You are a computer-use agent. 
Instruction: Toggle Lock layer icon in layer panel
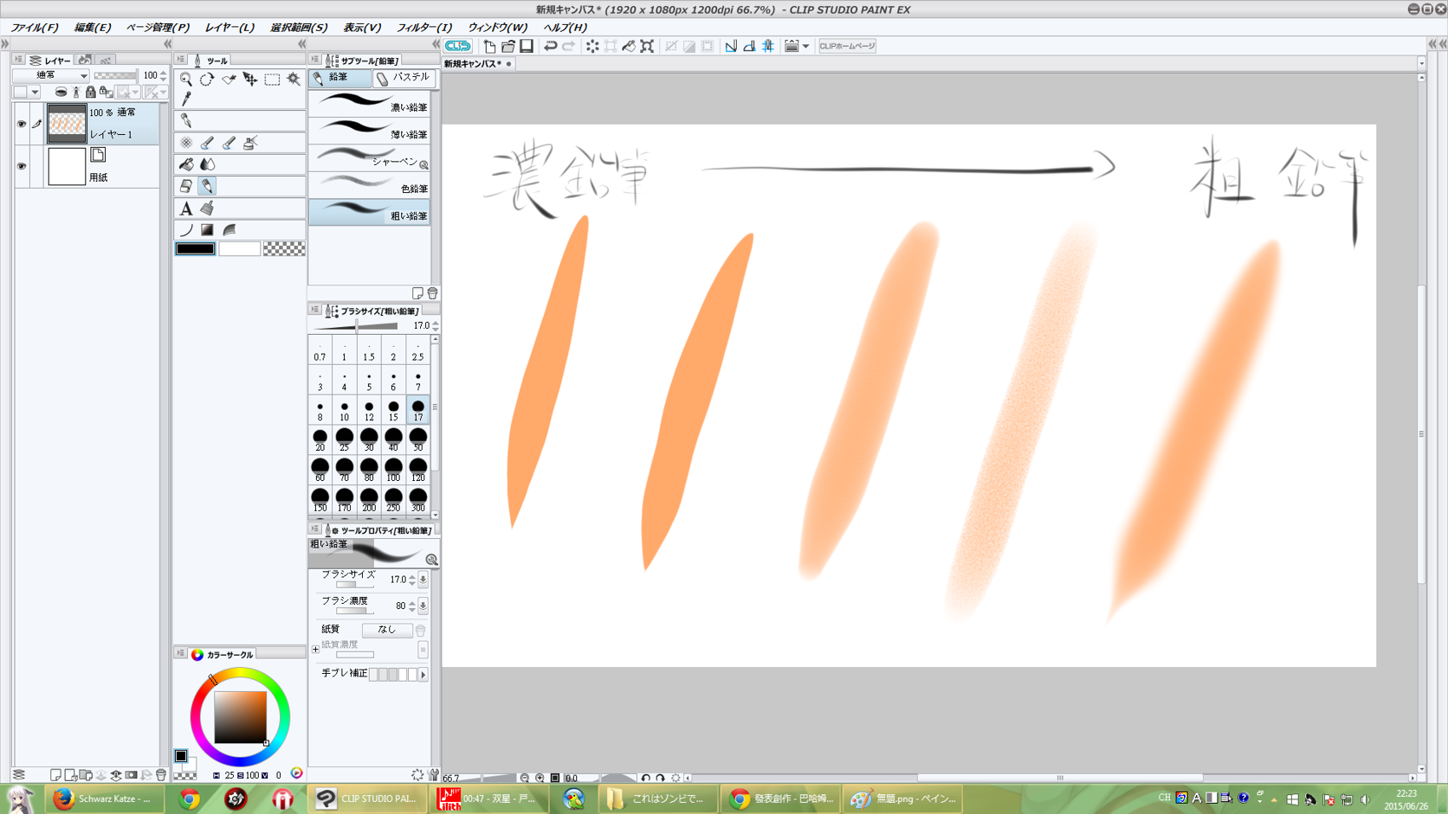[x=90, y=92]
